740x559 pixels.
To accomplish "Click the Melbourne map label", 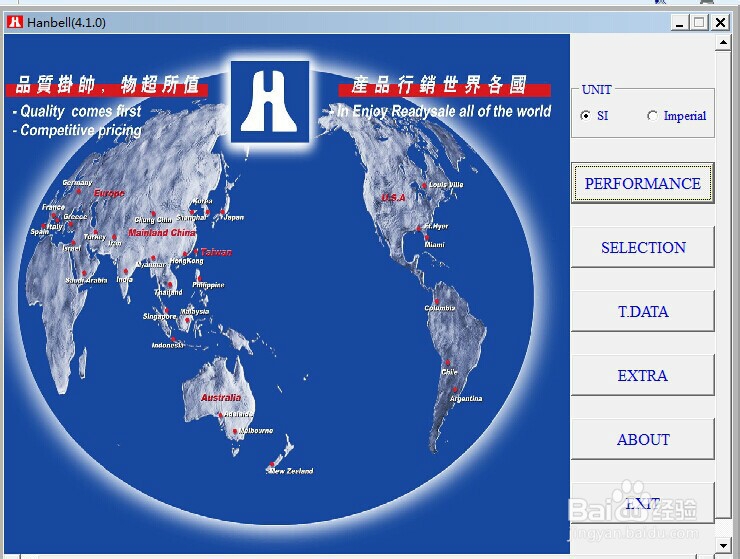I will pos(256,430).
